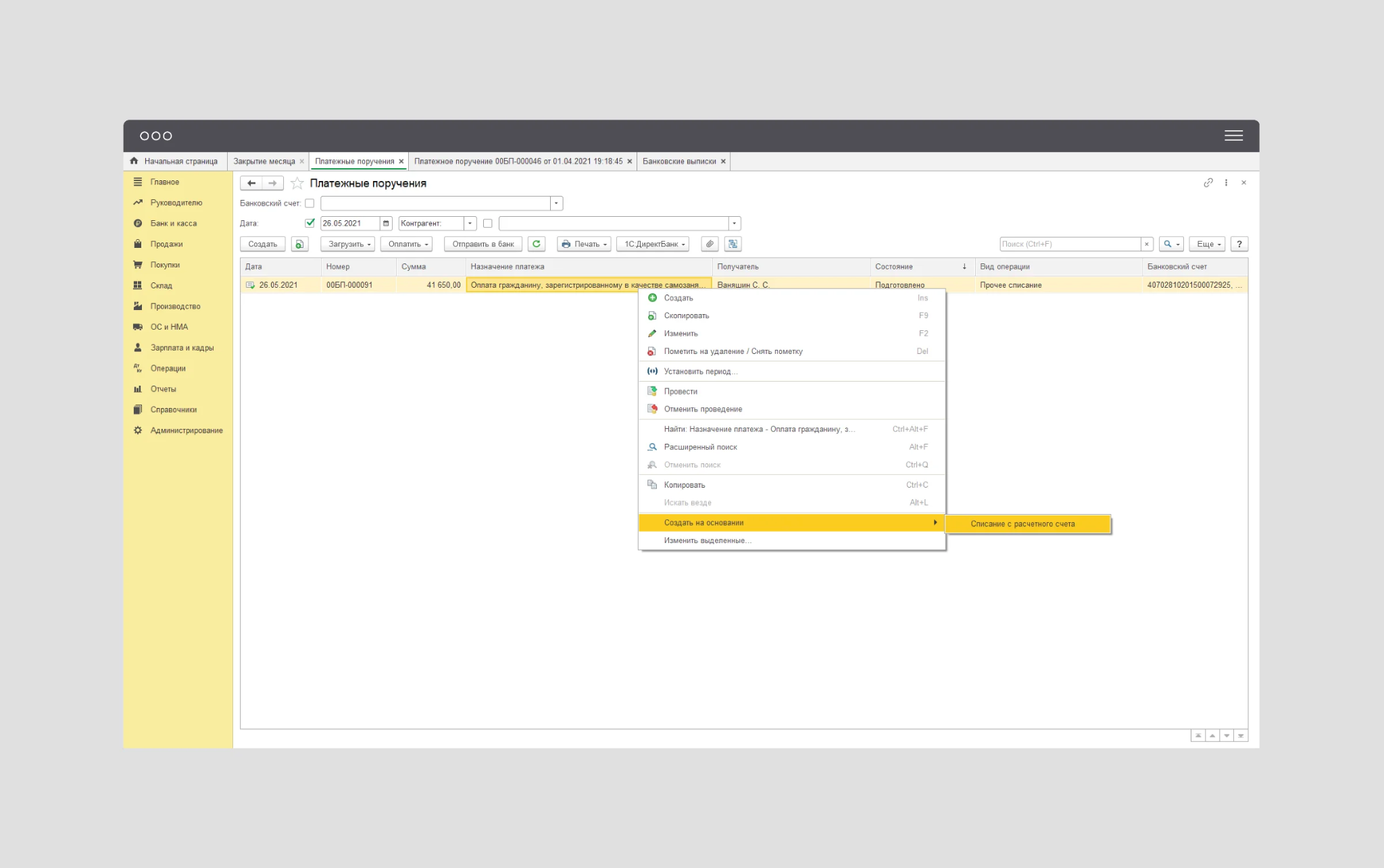
Task: Clear the search field with x
Action: tap(1147, 245)
